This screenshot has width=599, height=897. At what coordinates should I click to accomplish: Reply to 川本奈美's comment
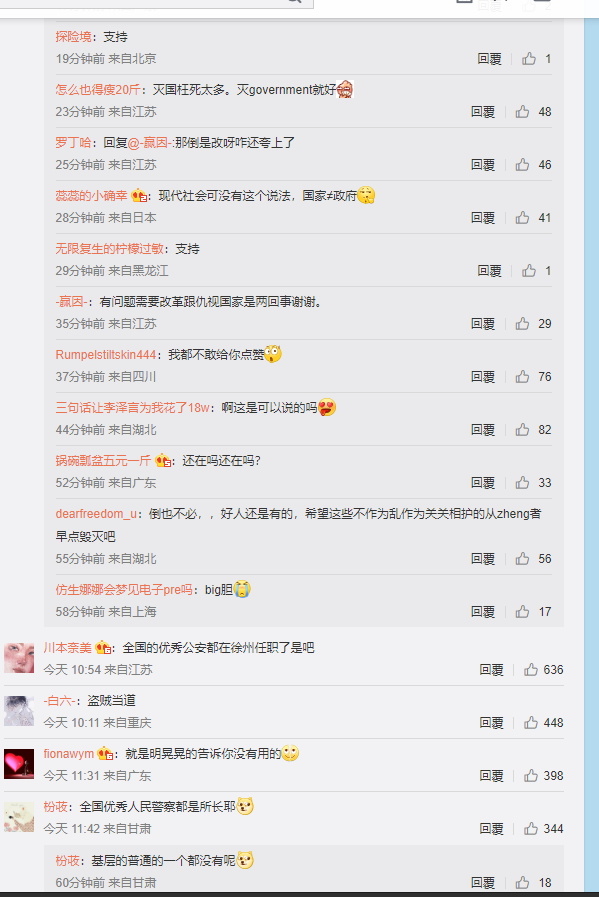[491, 669]
